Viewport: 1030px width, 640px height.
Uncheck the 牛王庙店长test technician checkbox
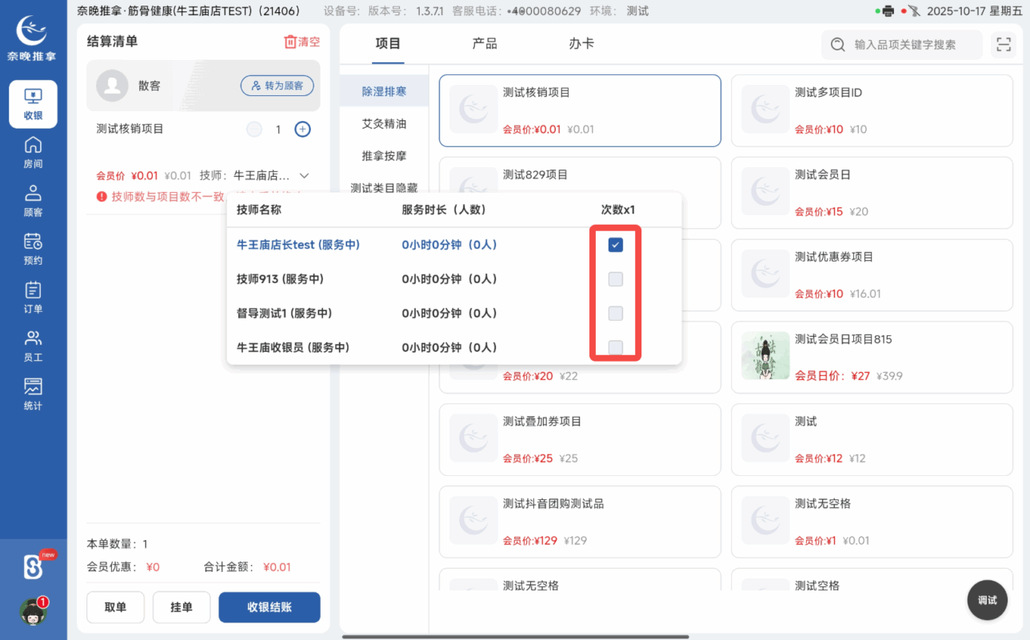click(615, 244)
